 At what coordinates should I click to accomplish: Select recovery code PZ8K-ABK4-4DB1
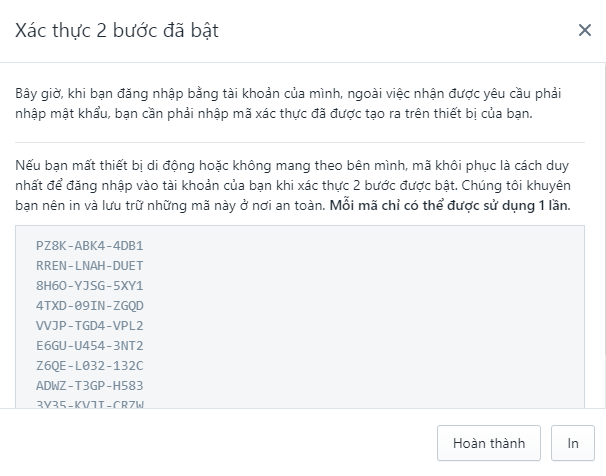(x=90, y=246)
